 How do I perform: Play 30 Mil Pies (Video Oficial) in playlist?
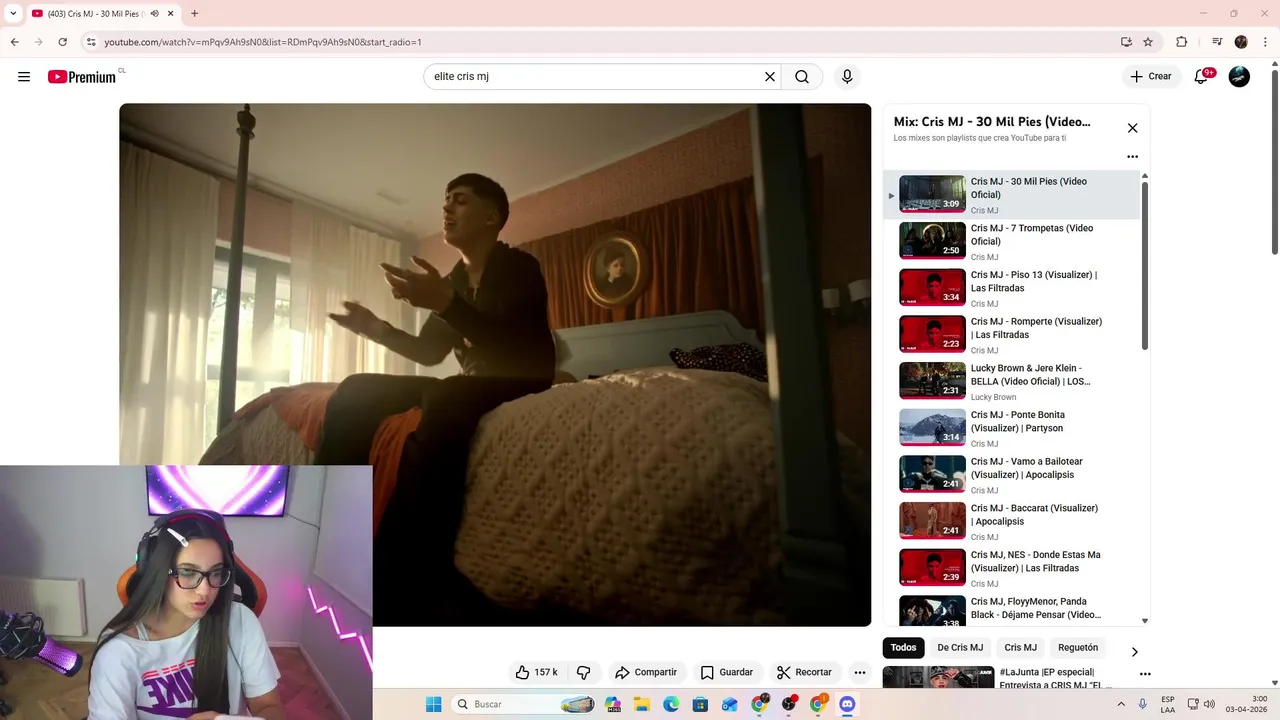click(1011, 195)
